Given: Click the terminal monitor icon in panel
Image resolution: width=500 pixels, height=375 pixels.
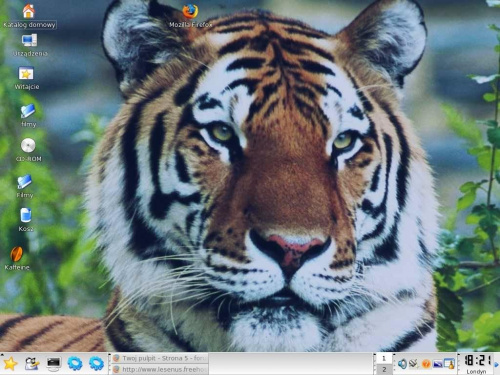Looking at the screenshot, I should tap(53, 364).
